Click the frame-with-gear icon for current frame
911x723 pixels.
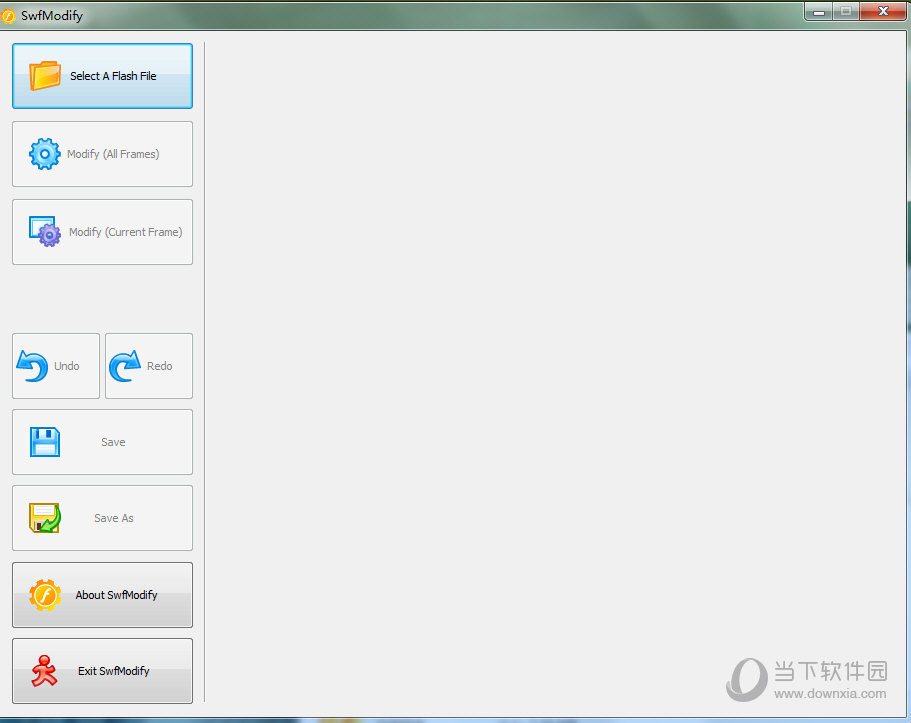[45, 231]
